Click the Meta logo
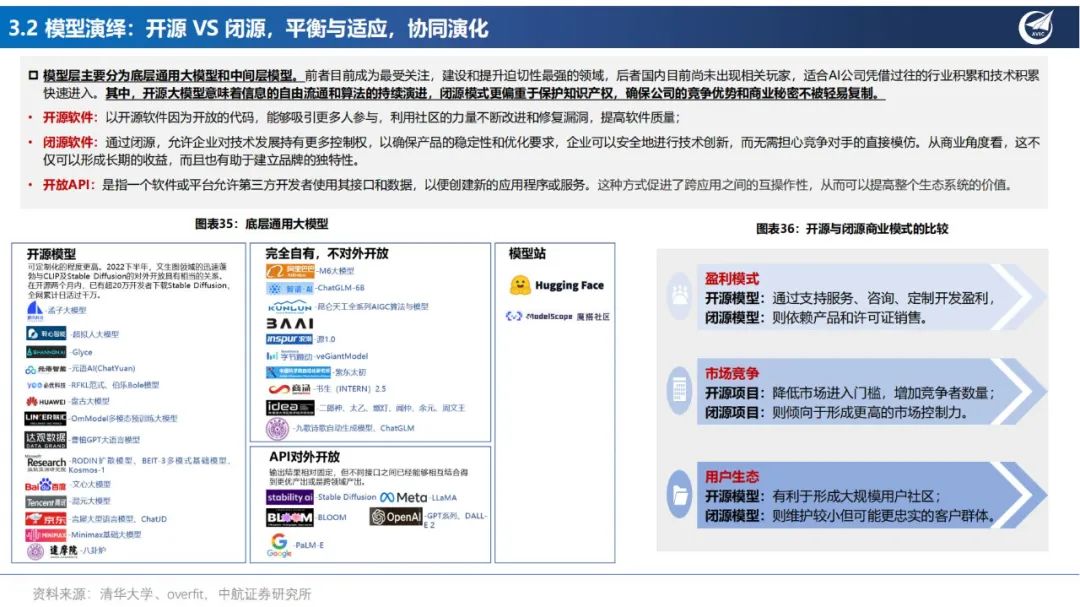Image resolution: width=1080 pixels, height=607 pixels. coord(404,497)
